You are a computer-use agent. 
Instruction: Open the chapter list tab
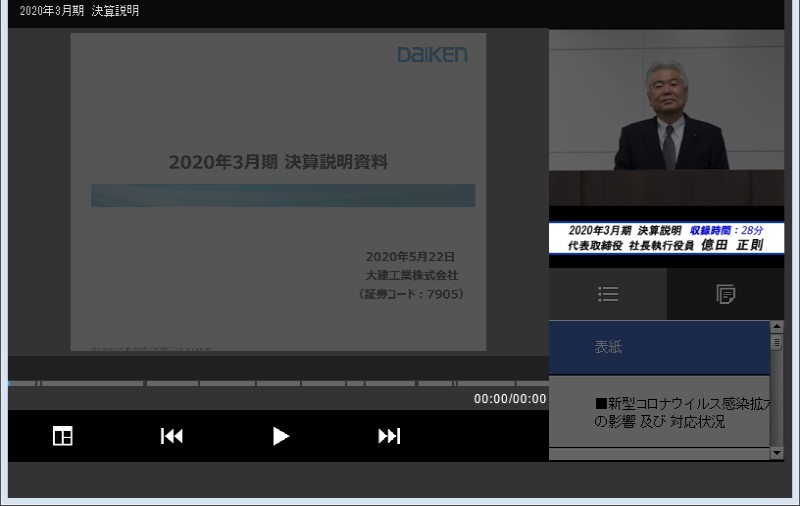coord(608,294)
